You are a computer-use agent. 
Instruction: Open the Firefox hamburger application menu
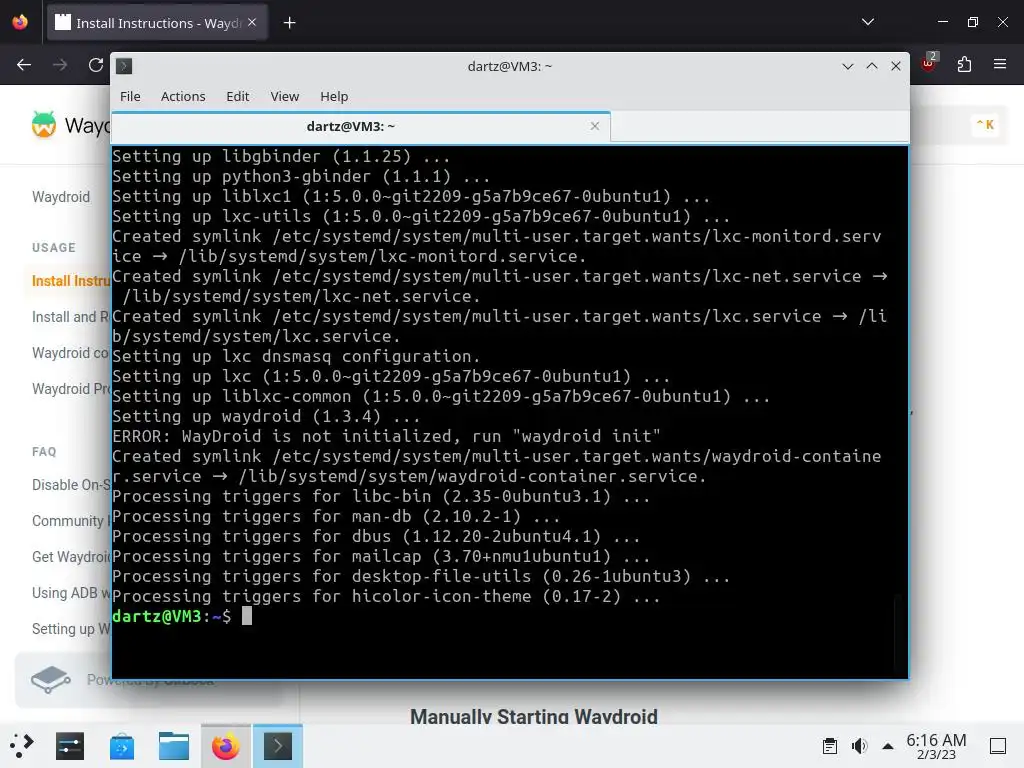1000,64
